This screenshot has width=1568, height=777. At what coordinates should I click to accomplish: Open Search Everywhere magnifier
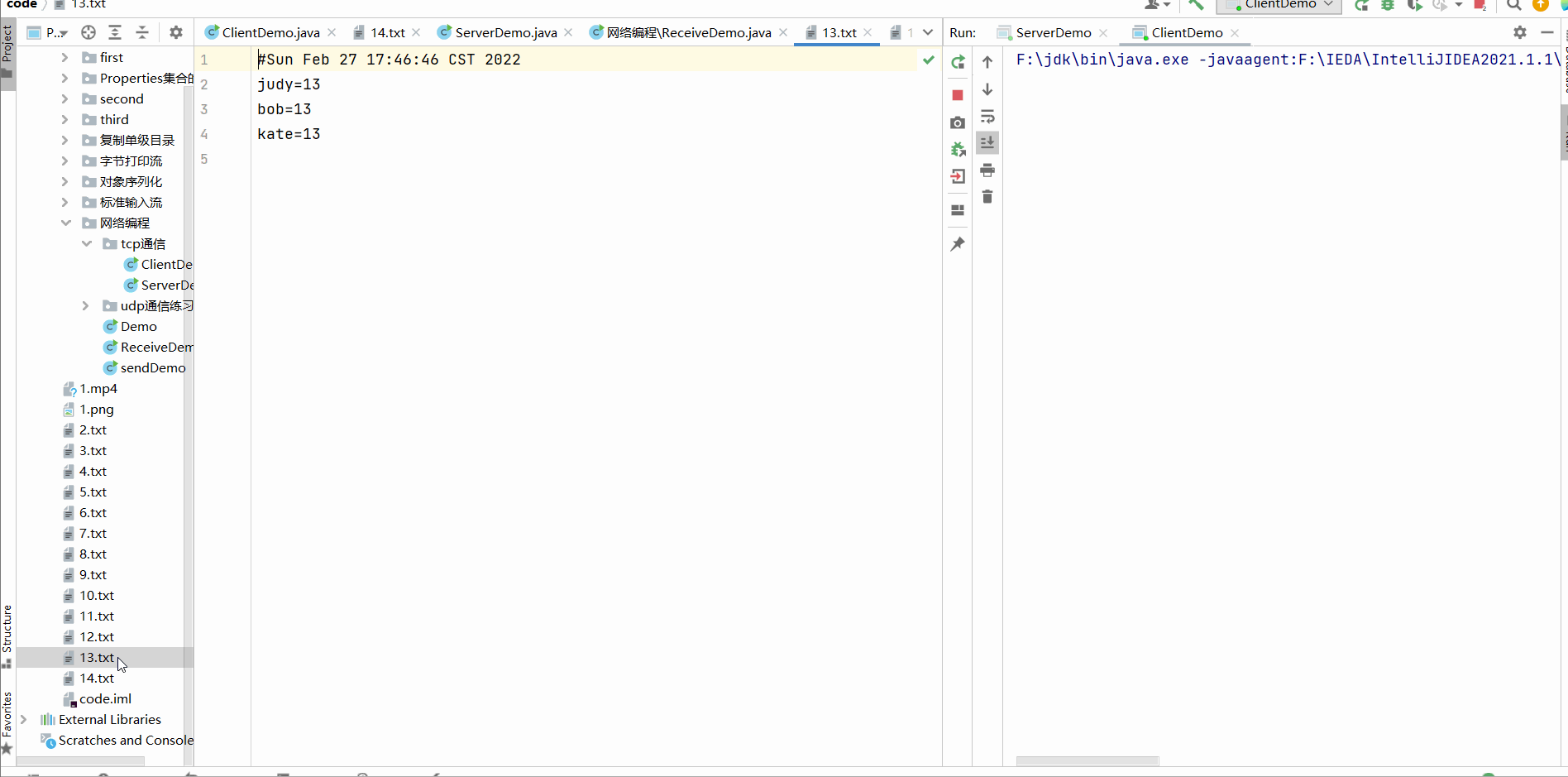click(1514, 5)
